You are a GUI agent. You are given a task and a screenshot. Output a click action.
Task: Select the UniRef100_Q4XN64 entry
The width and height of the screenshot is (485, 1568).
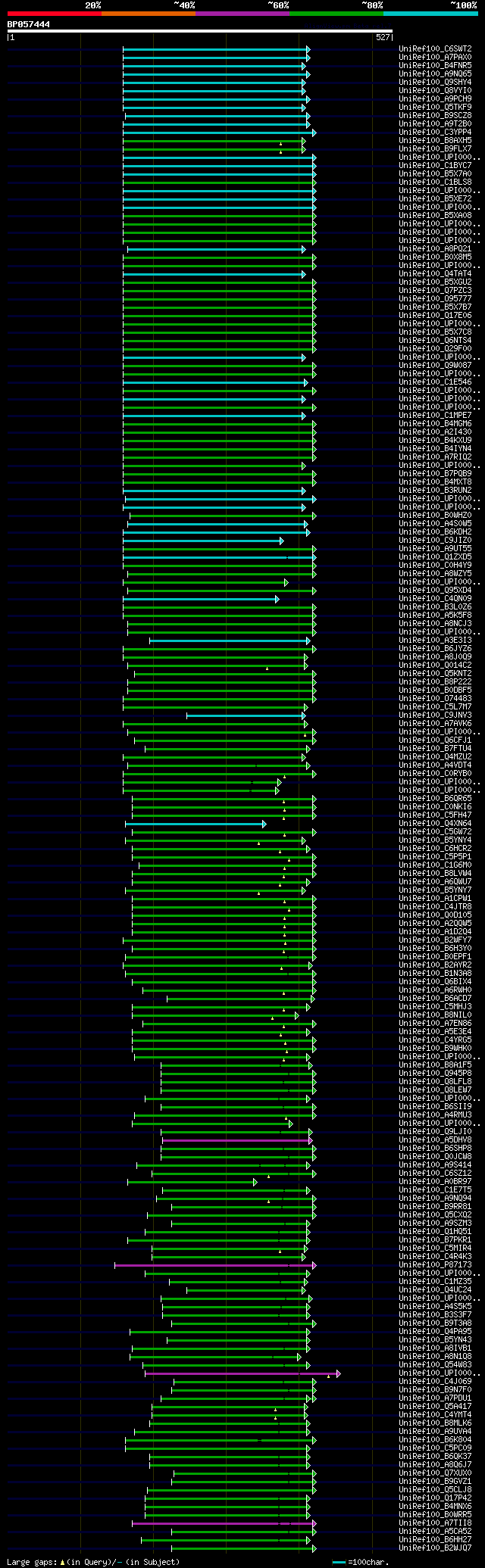435,824
